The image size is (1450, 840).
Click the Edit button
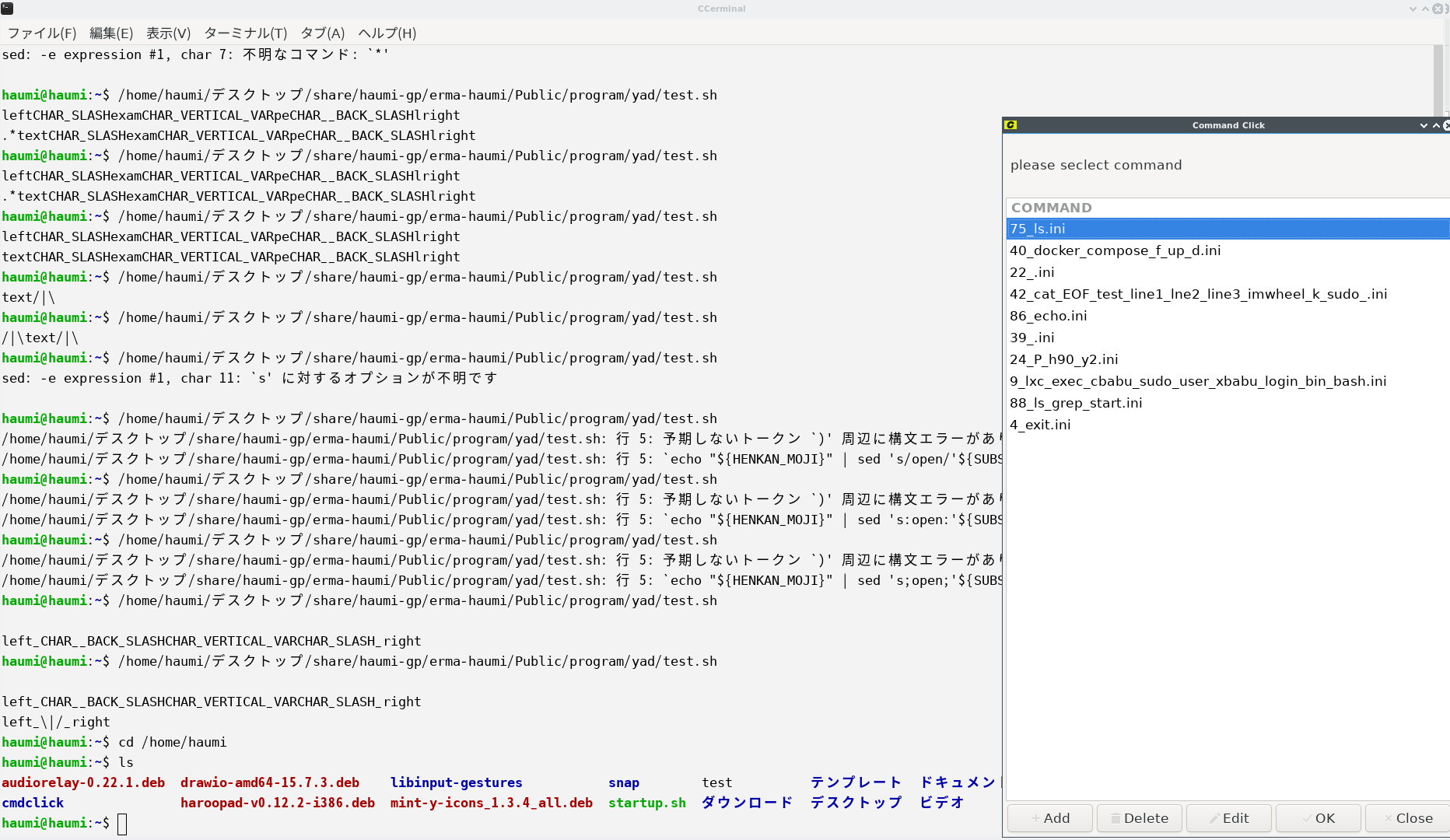[1229, 818]
